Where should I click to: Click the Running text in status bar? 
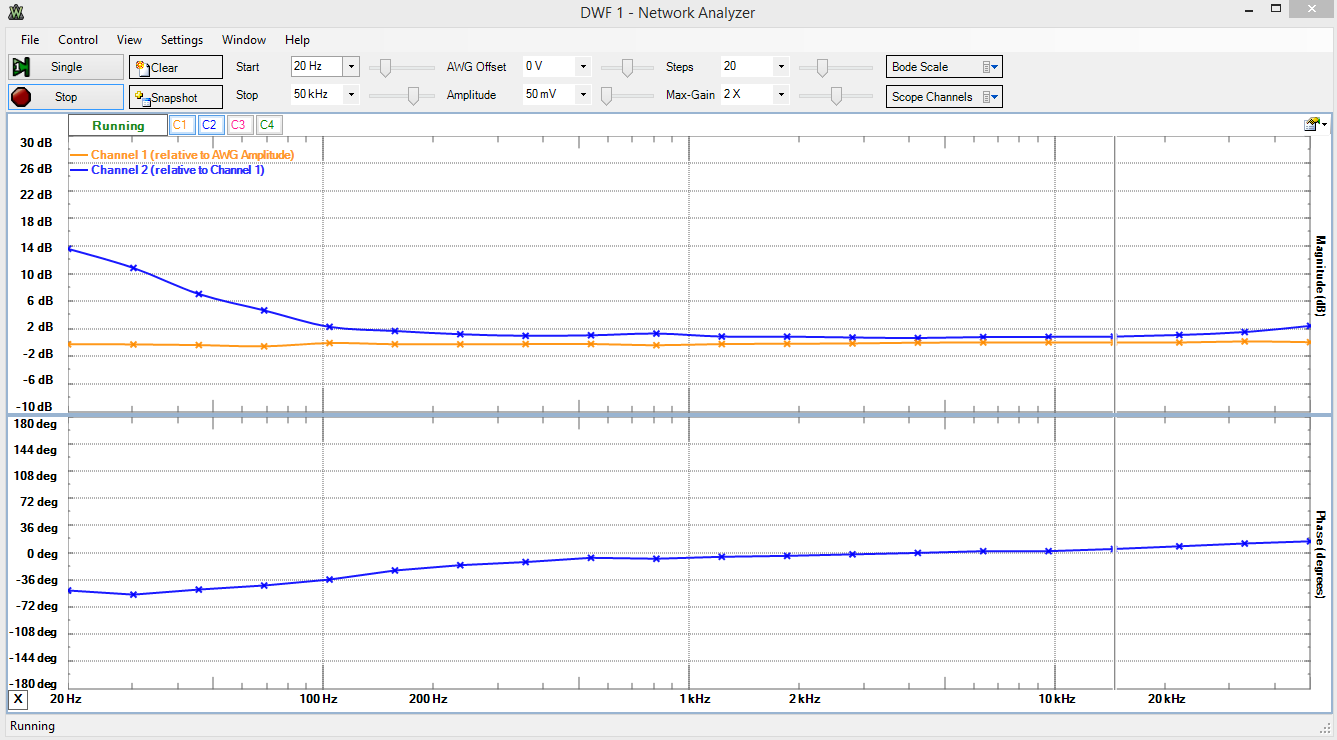coord(32,726)
